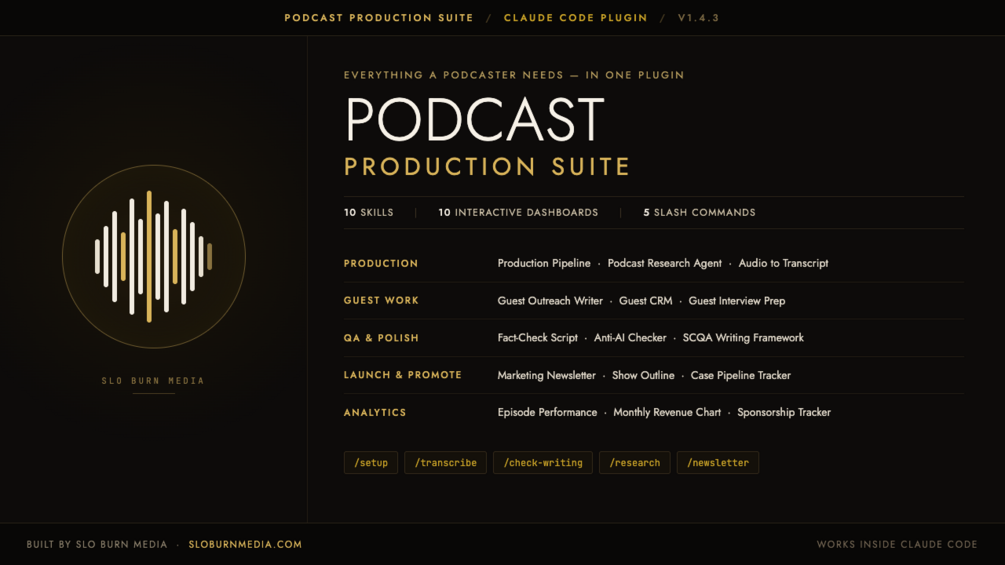Click 'Guest Outreach Writer' skill

coord(550,300)
